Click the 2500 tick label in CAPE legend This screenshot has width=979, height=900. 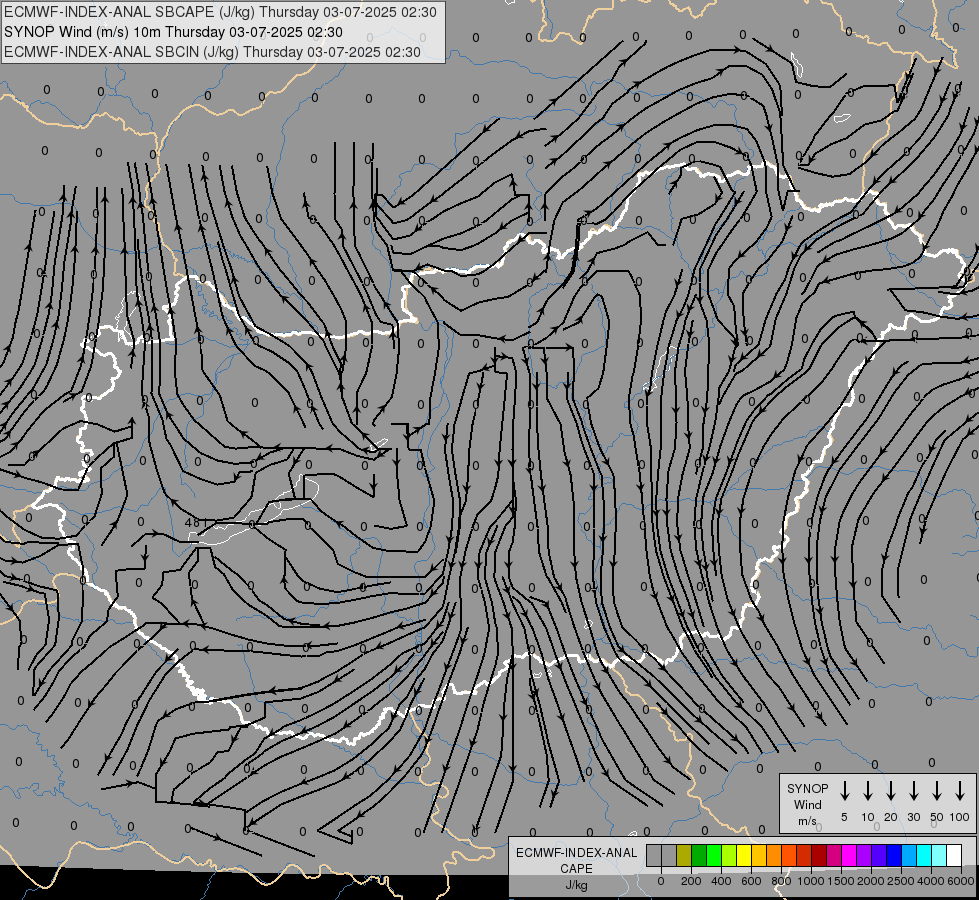[901, 881]
